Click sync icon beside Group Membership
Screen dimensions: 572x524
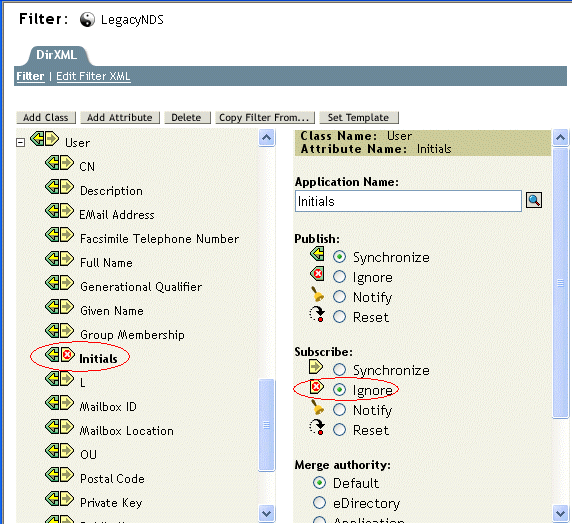pyautogui.click(x=59, y=331)
